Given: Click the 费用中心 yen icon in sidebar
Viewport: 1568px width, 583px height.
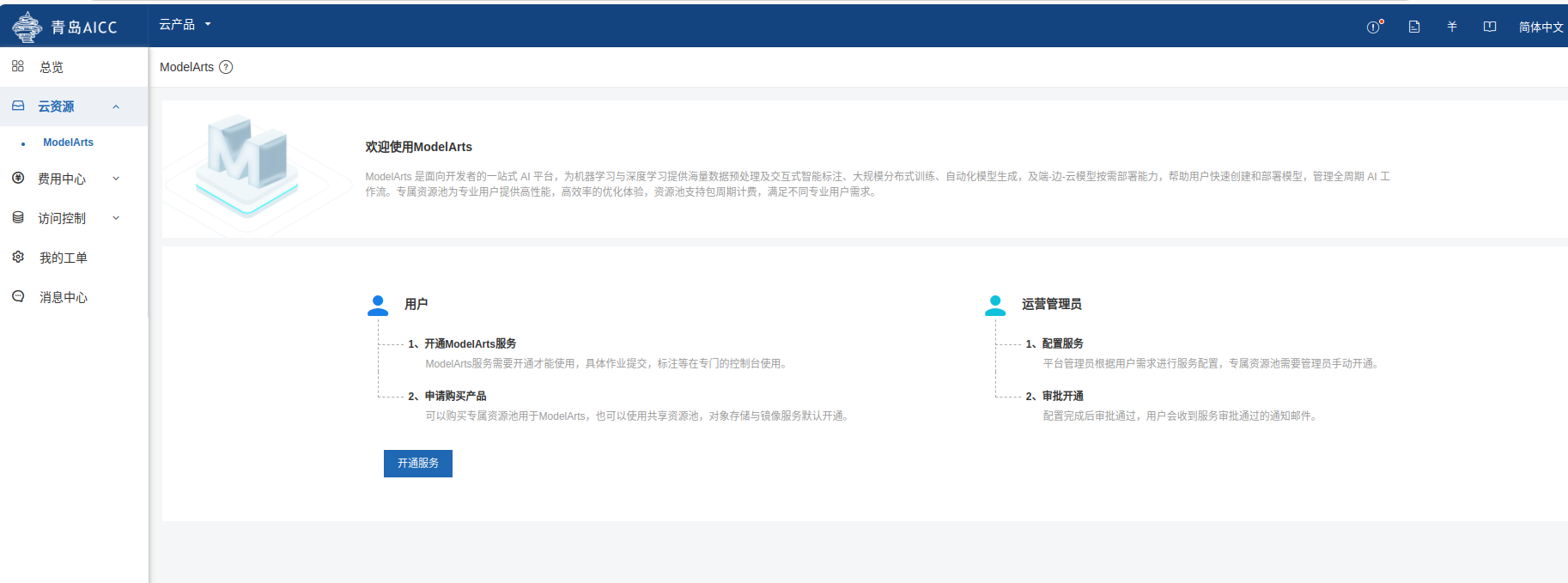Looking at the screenshot, I should (x=18, y=178).
